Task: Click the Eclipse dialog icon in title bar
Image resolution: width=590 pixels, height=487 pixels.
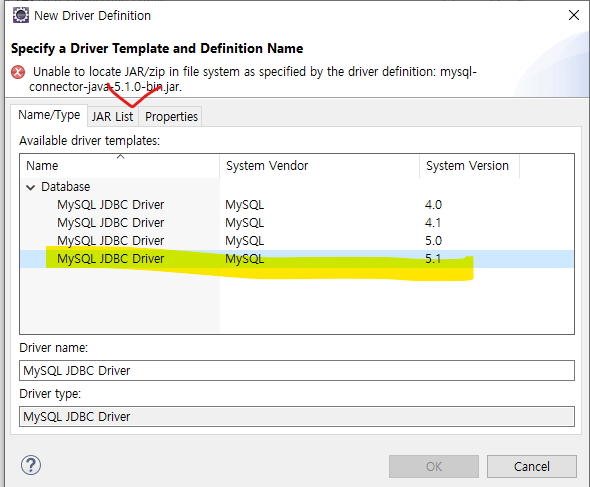Action: pyautogui.click(x=21, y=15)
